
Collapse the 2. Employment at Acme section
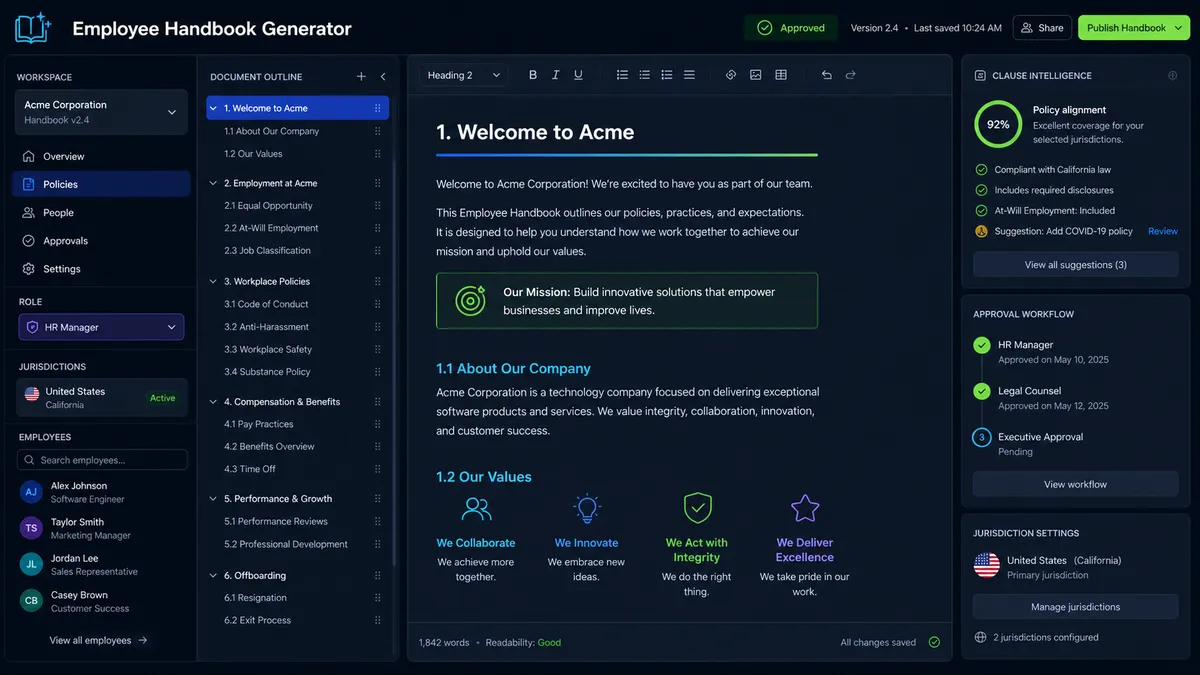[x=213, y=183]
